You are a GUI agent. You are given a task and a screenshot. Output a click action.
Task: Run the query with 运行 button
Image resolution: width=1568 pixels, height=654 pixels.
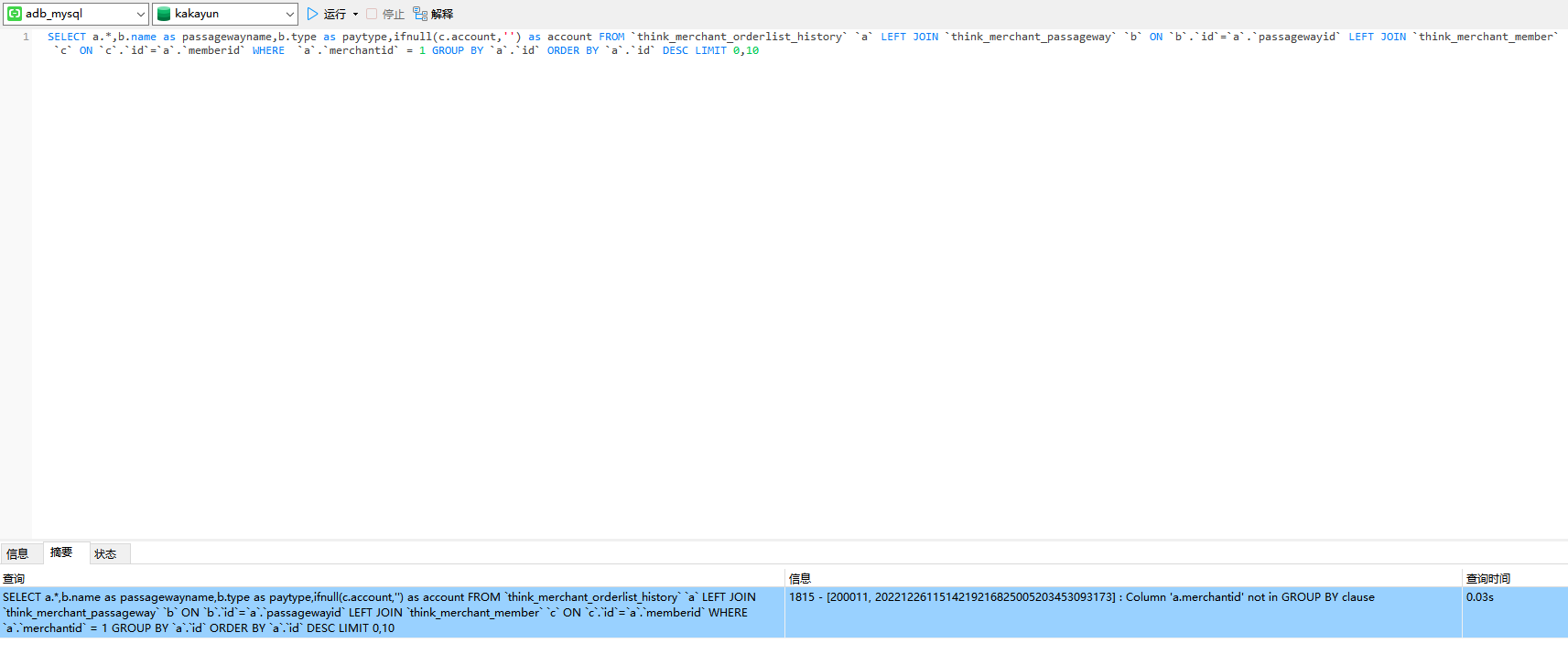pyautogui.click(x=327, y=14)
